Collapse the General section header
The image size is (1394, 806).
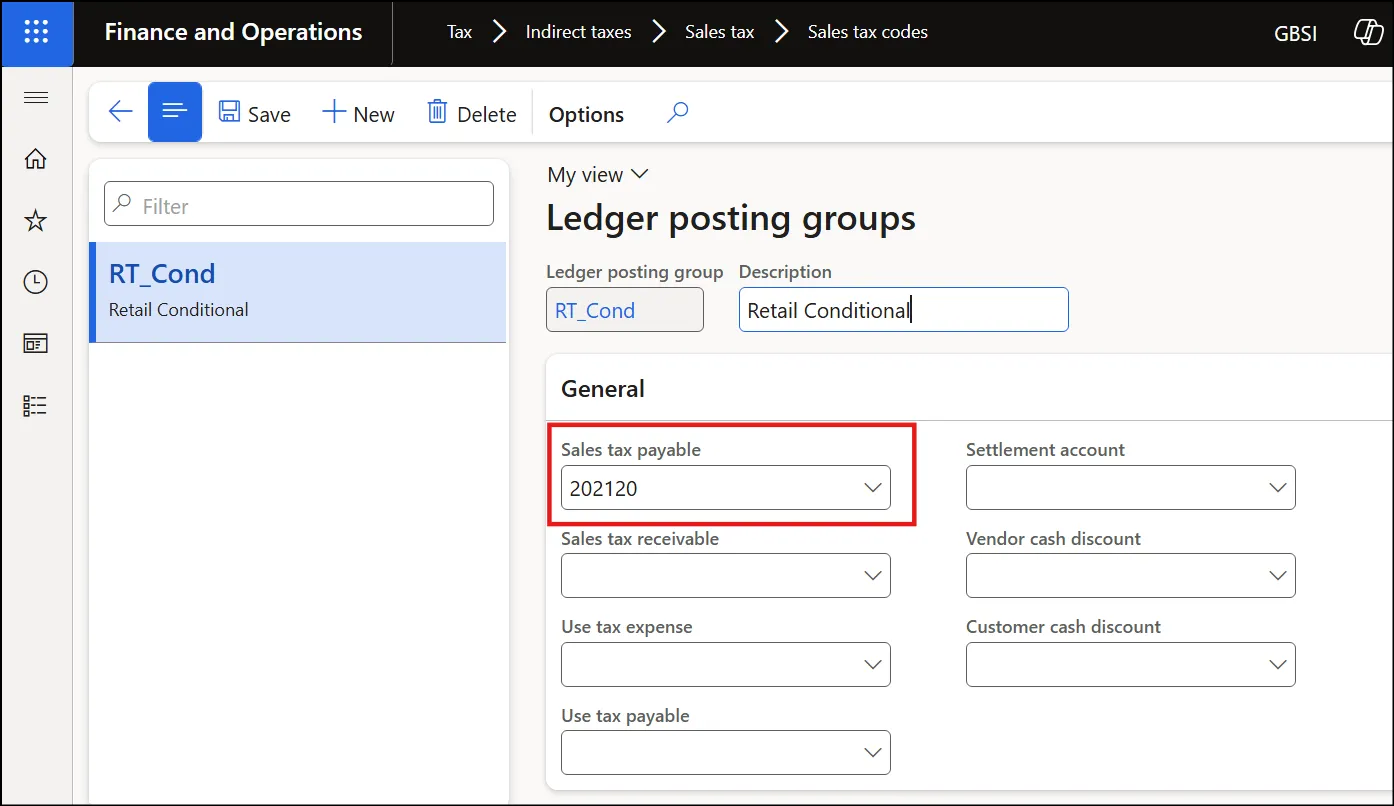tap(603, 388)
